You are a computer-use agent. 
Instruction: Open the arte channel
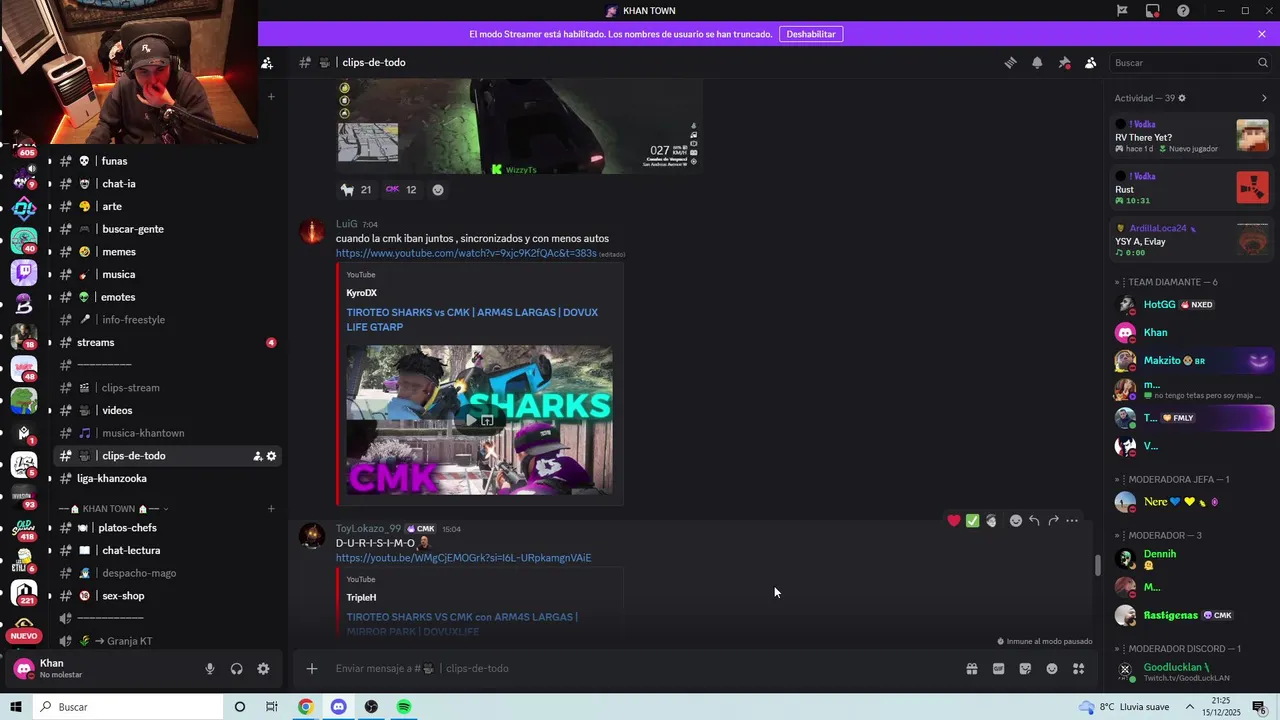coord(167,206)
